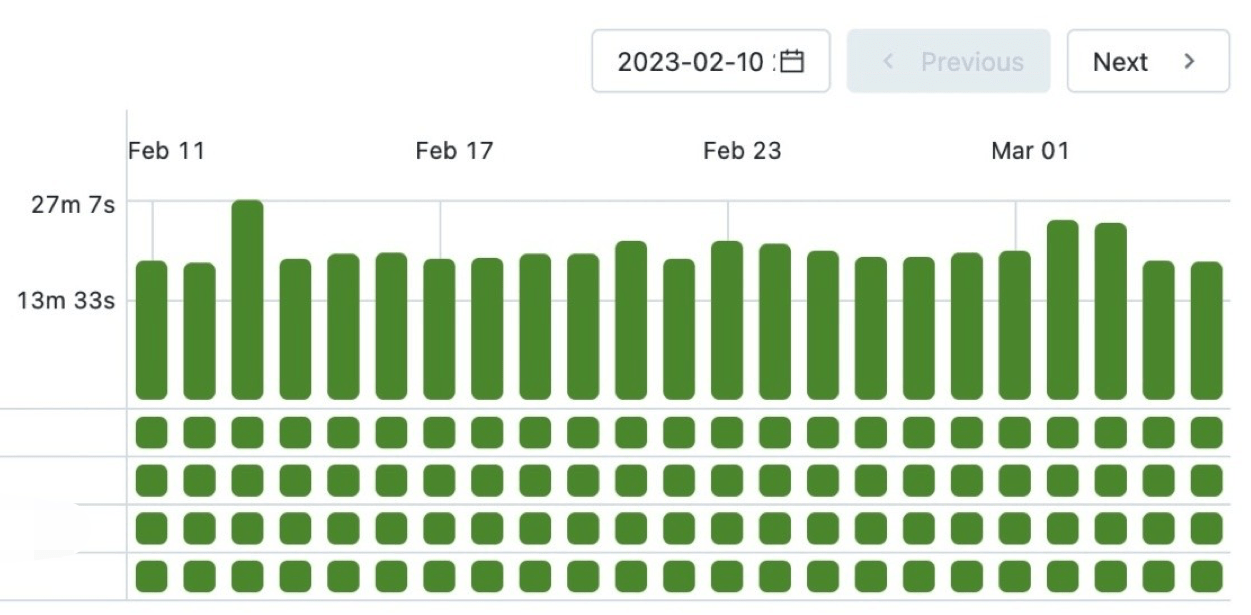Click the top-row task square in the last column
The height and width of the screenshot is (615, 1251).
click(1206, 433)
